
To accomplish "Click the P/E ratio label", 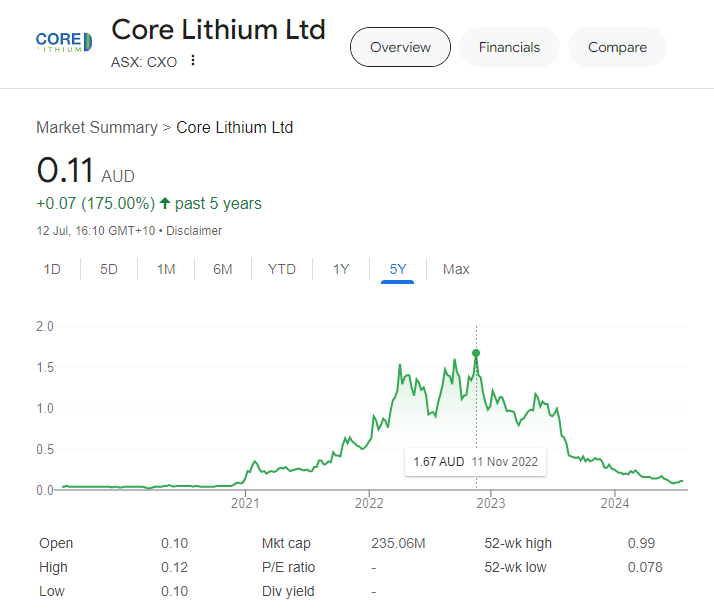I will tap(288, 567).
